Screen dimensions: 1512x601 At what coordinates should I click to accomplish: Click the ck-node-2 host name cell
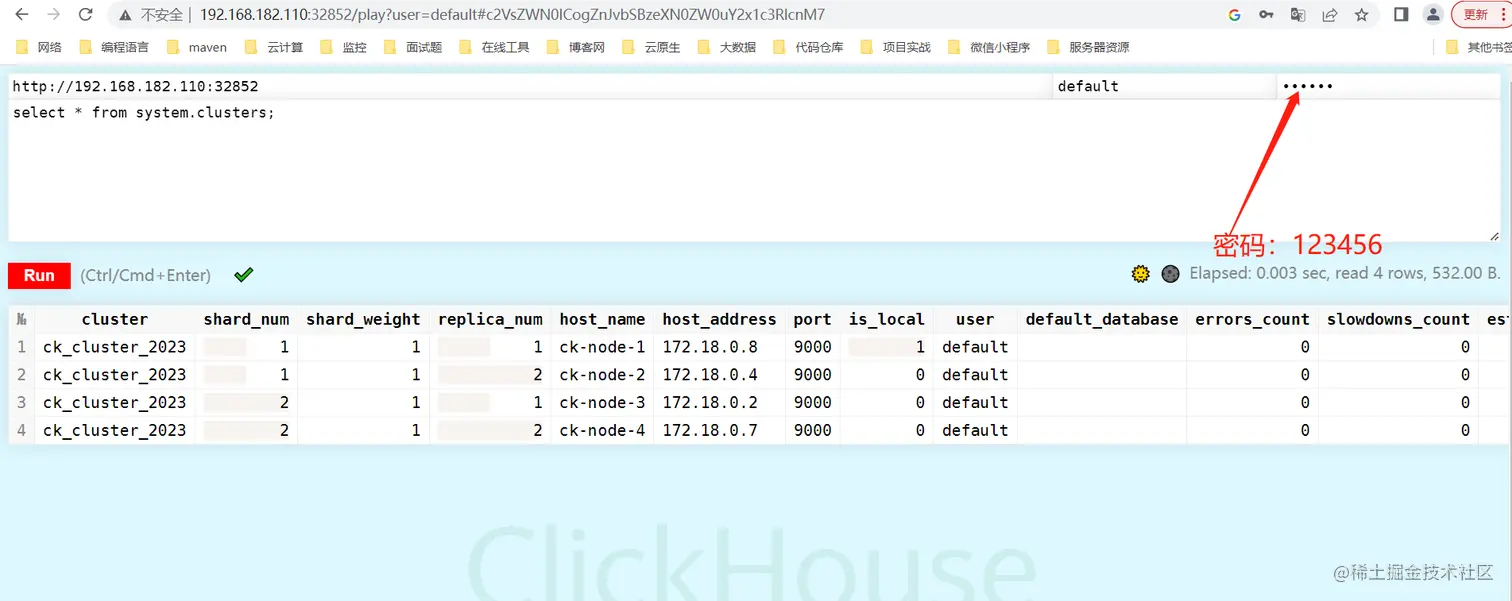pos(602,375)
